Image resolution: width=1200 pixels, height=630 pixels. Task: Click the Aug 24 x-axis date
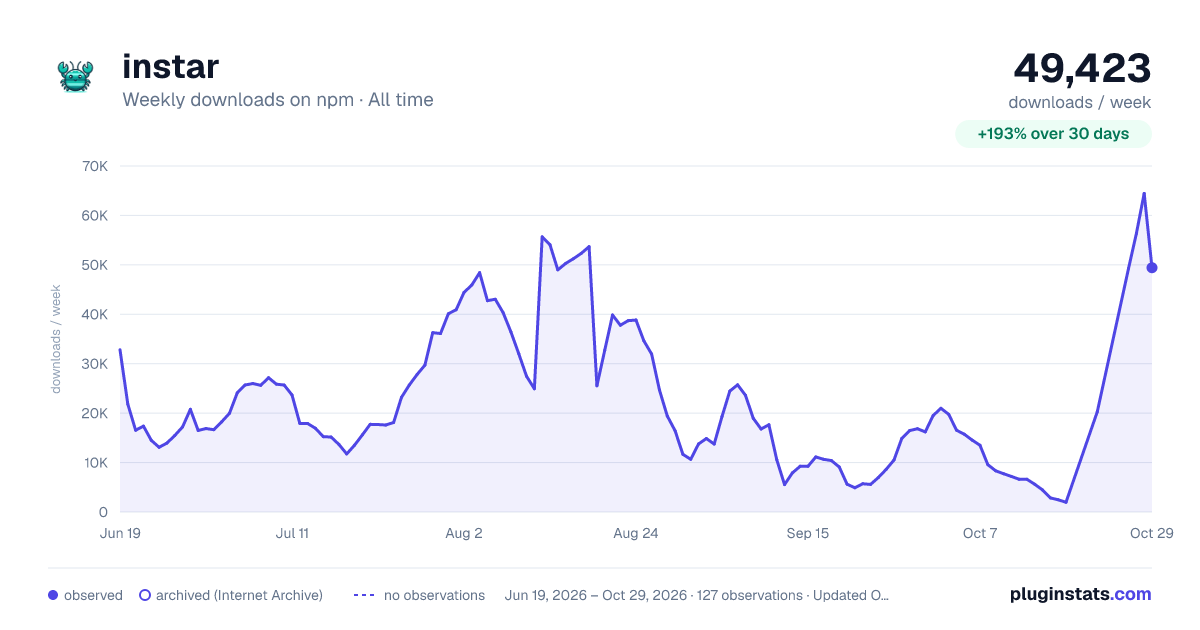[x=636, y=533]
